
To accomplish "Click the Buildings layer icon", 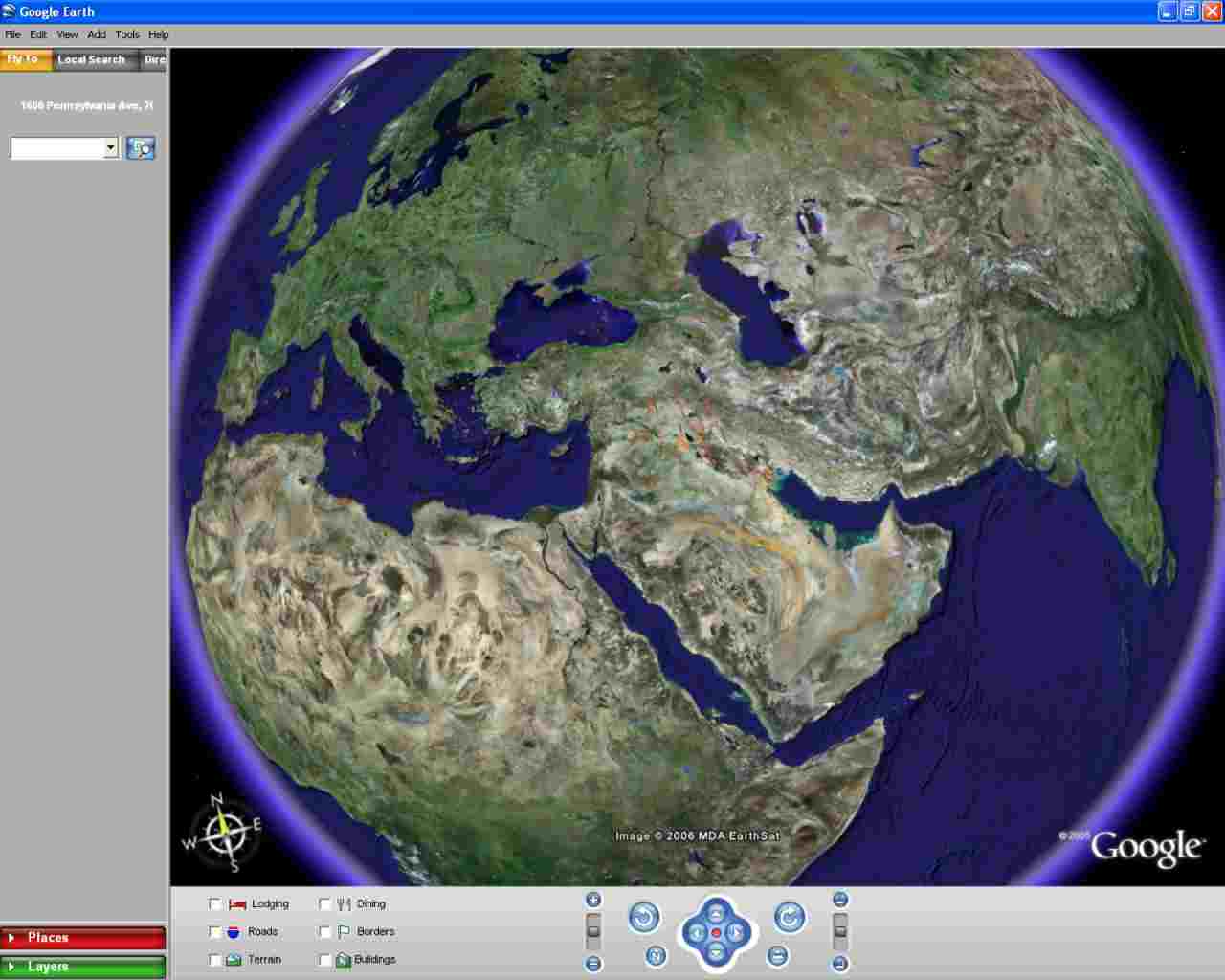I will pyautogui.click(x=344, y=960).
